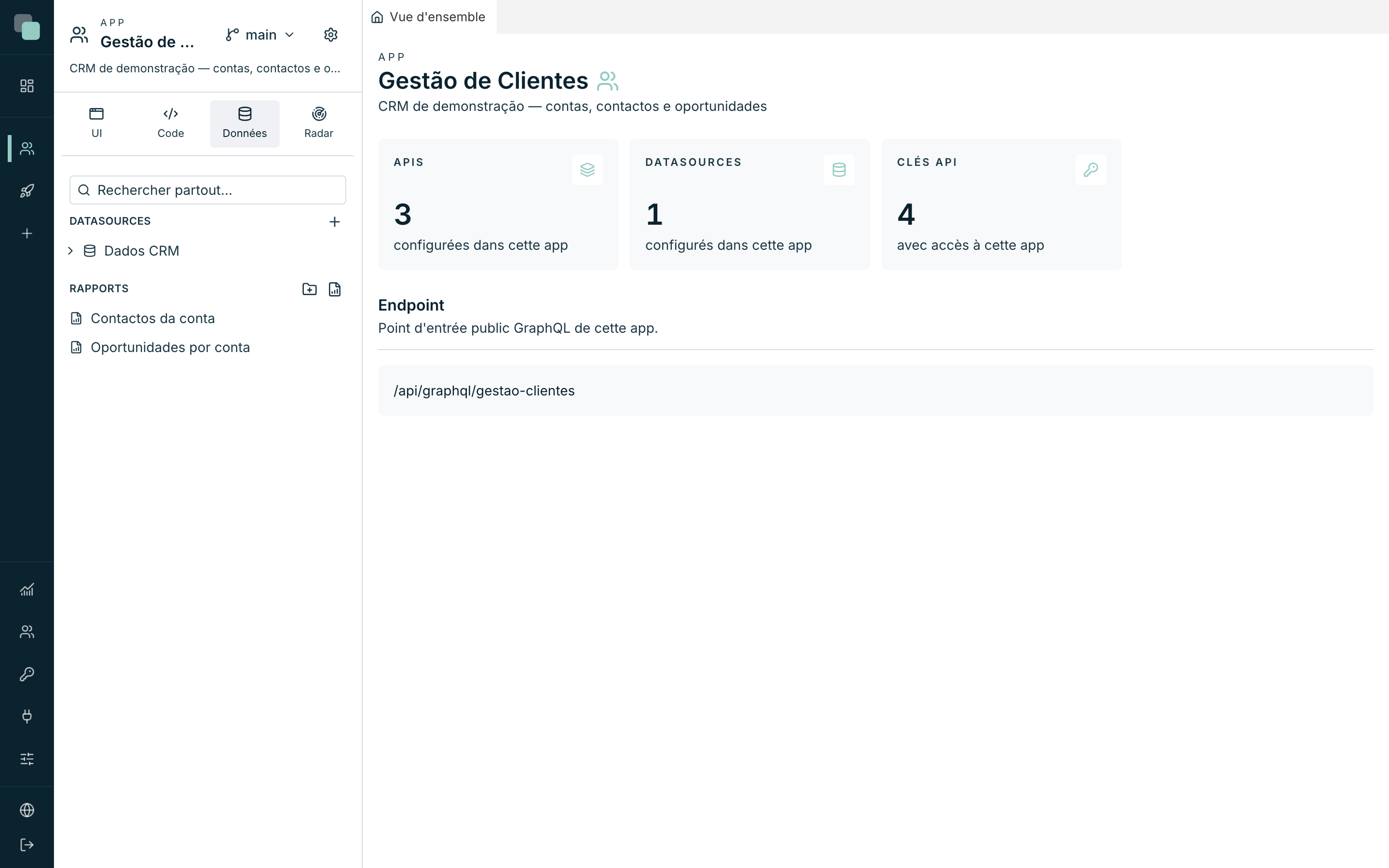Click the DATASOURCES section header in panel
Viewport: 1389px width, 868px height.
(110, 221)
